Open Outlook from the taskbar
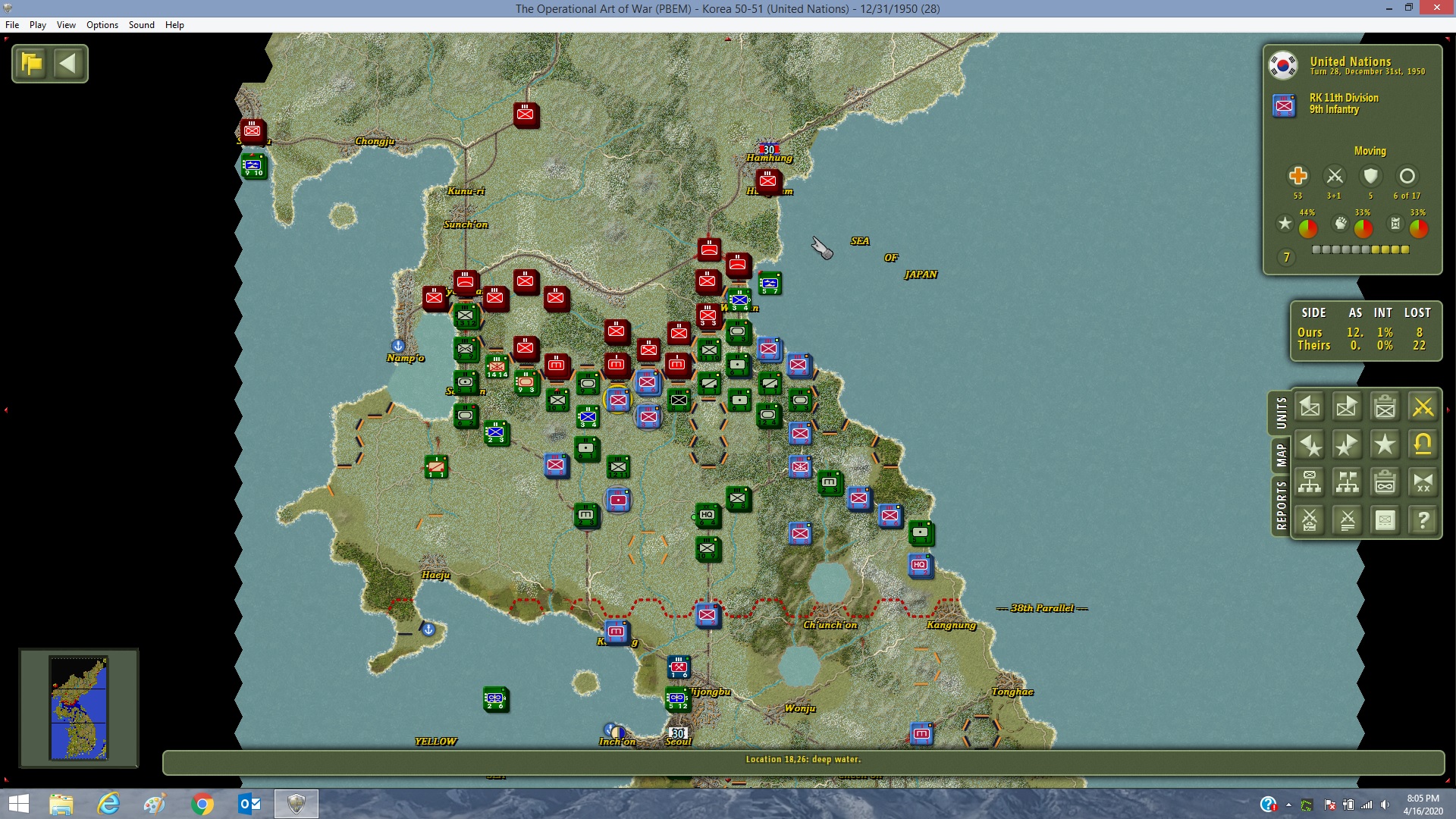The image size is (1456, 819). click(x=249, y=804)
